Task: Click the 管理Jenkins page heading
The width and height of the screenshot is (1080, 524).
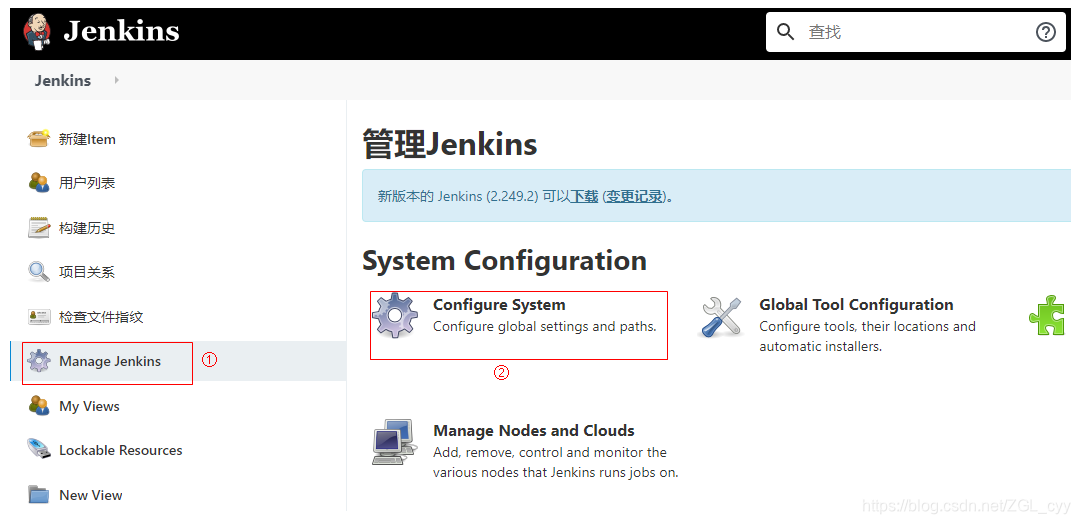Action: coord(450,145)
